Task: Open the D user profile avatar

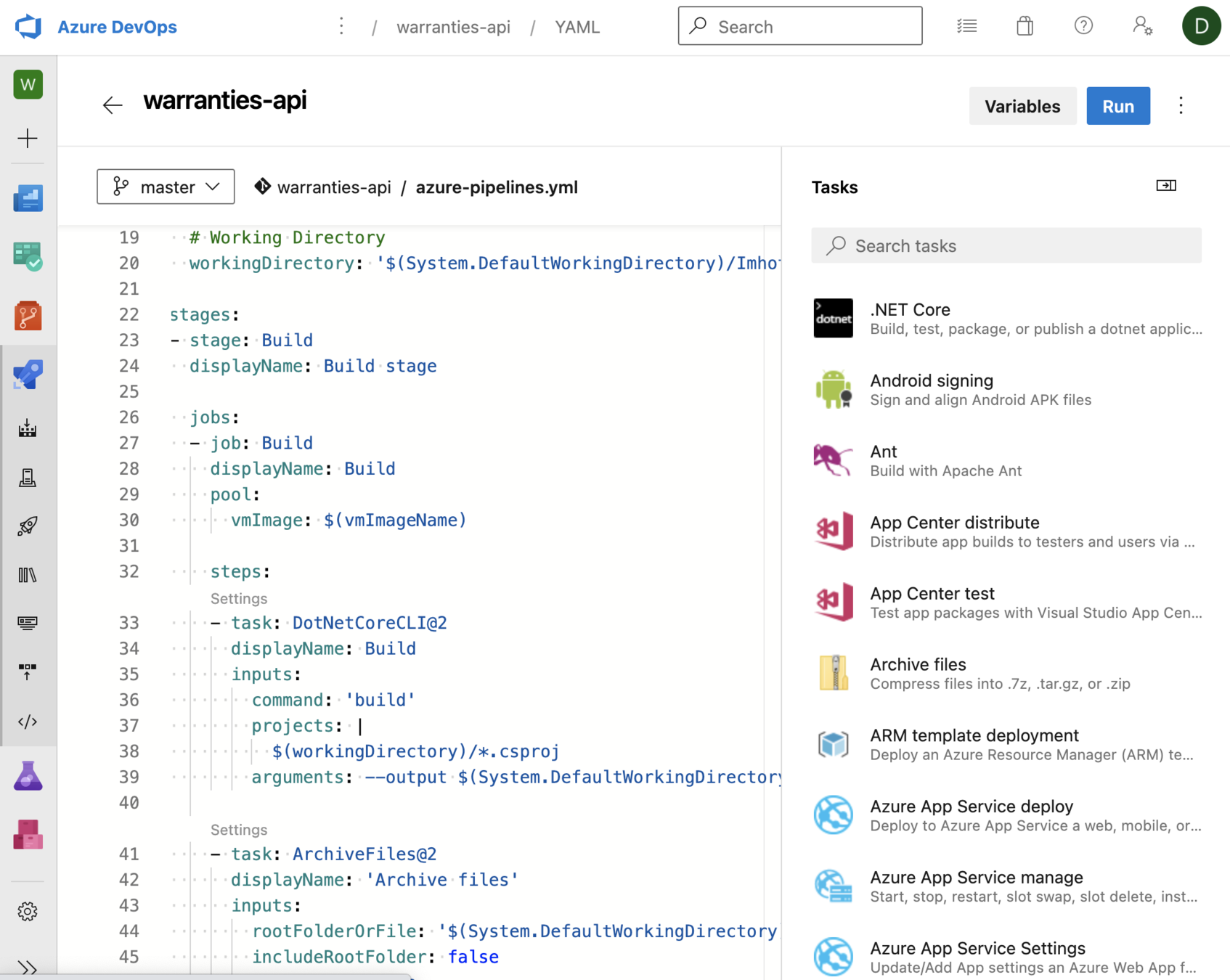Action: point(1201,26)
